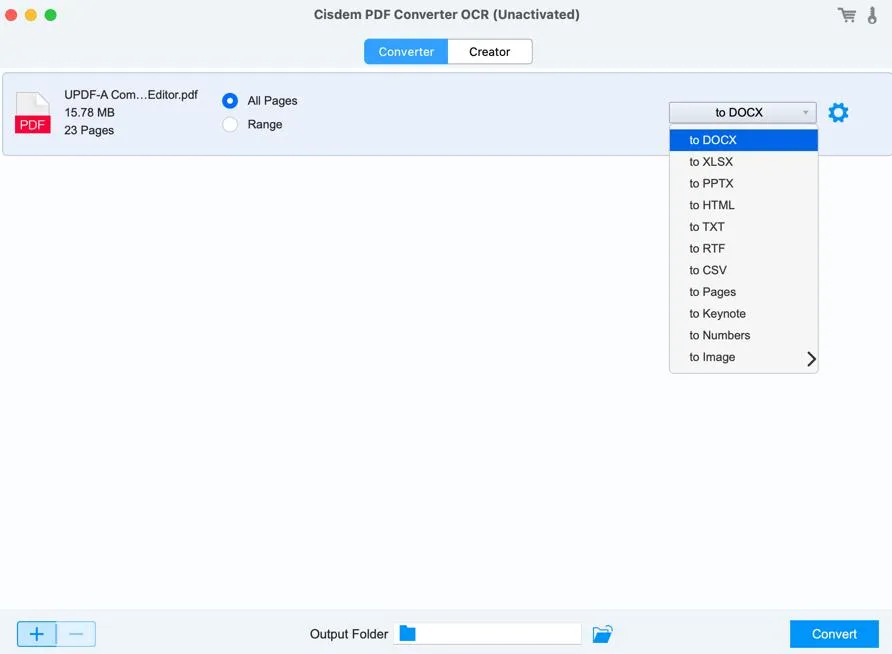Add a file with plus button

point(36,634)
